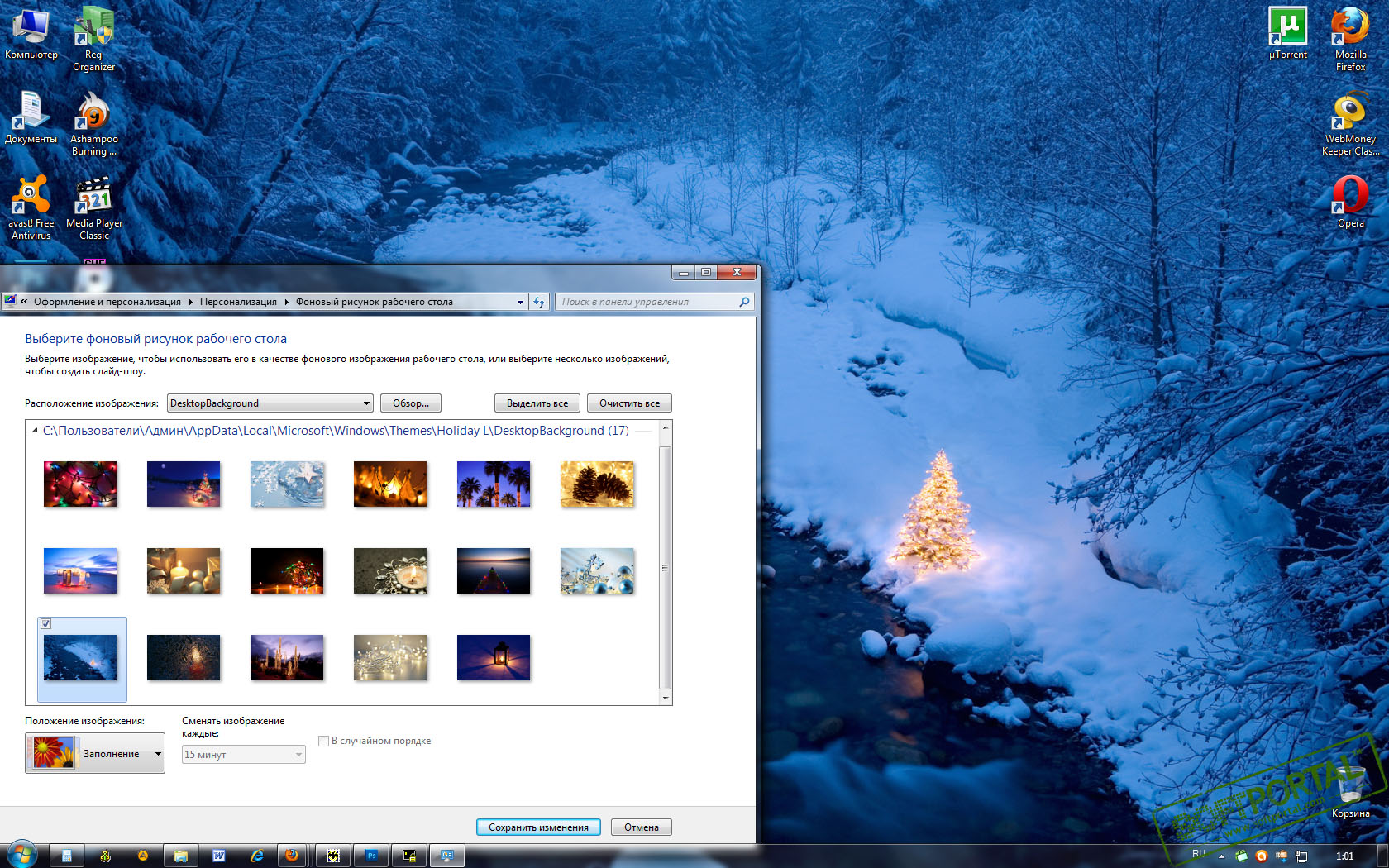The width and height of the screenshot is (1389, 868).
Task: Click the RU language indicator
Action: [x=1198, y=854]
